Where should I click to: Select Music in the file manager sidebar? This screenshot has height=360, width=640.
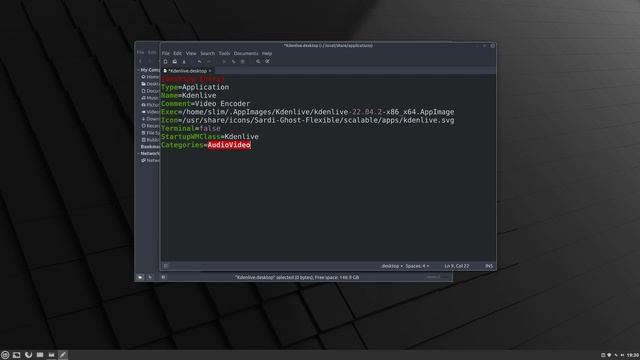tap(151, 98)
